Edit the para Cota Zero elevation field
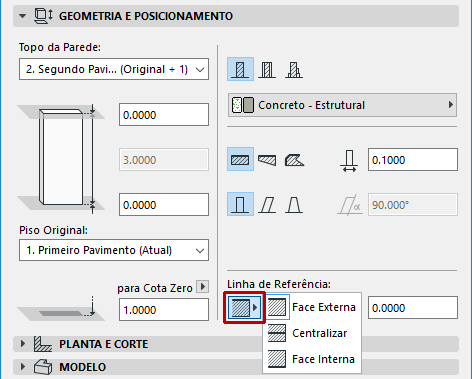 [x=164, y=310]
